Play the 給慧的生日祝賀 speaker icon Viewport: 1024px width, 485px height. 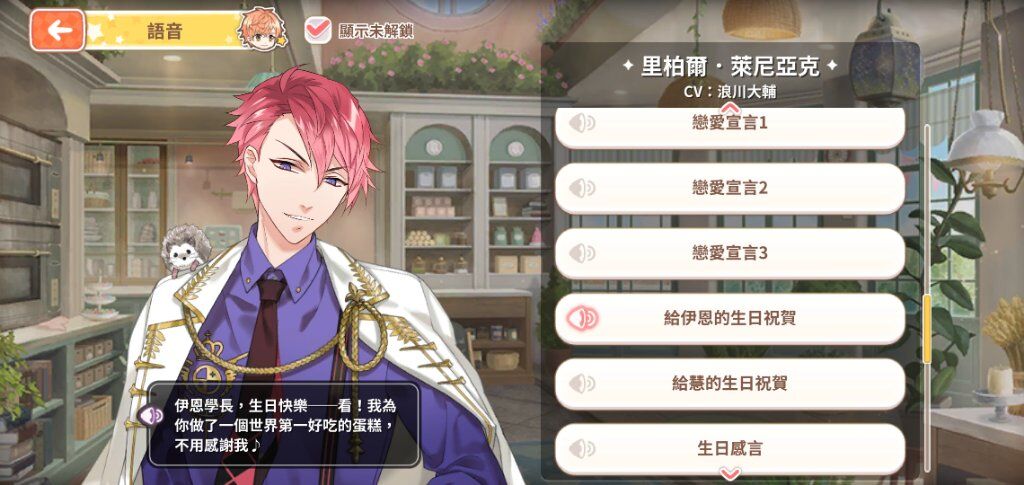pyautogui.click(x=582, y=383)
